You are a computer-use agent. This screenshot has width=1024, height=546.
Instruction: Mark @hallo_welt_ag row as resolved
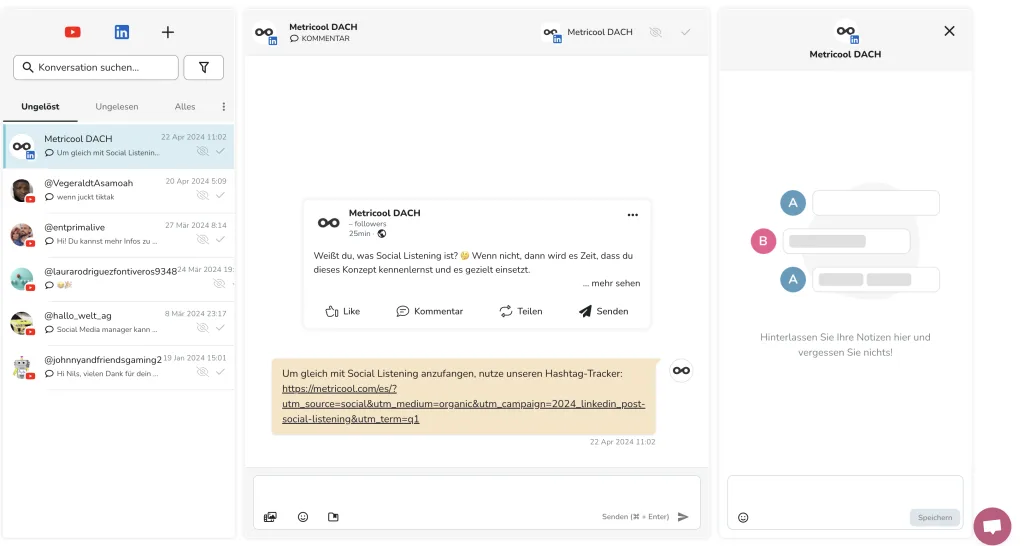tap(220, 328)
